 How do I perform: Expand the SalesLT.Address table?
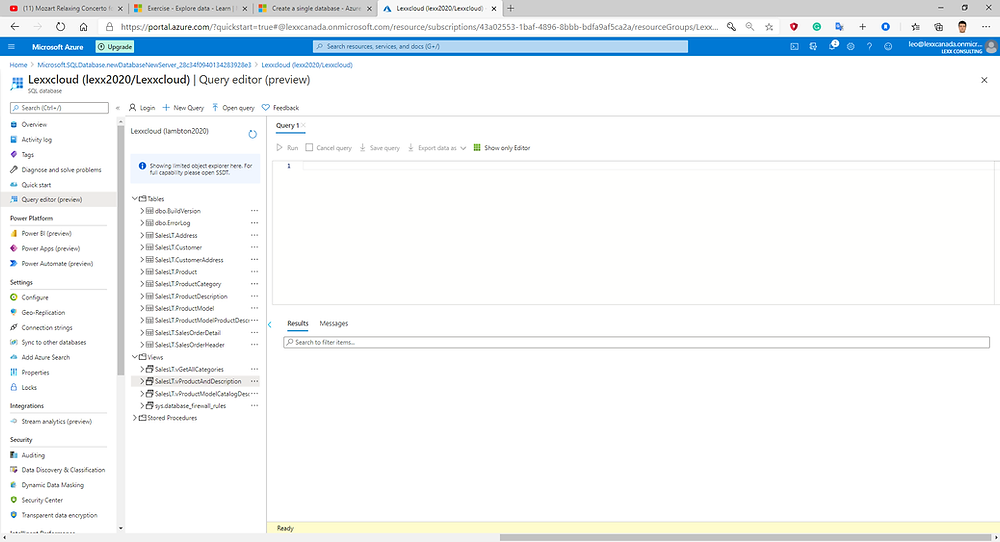coord(142,235)
